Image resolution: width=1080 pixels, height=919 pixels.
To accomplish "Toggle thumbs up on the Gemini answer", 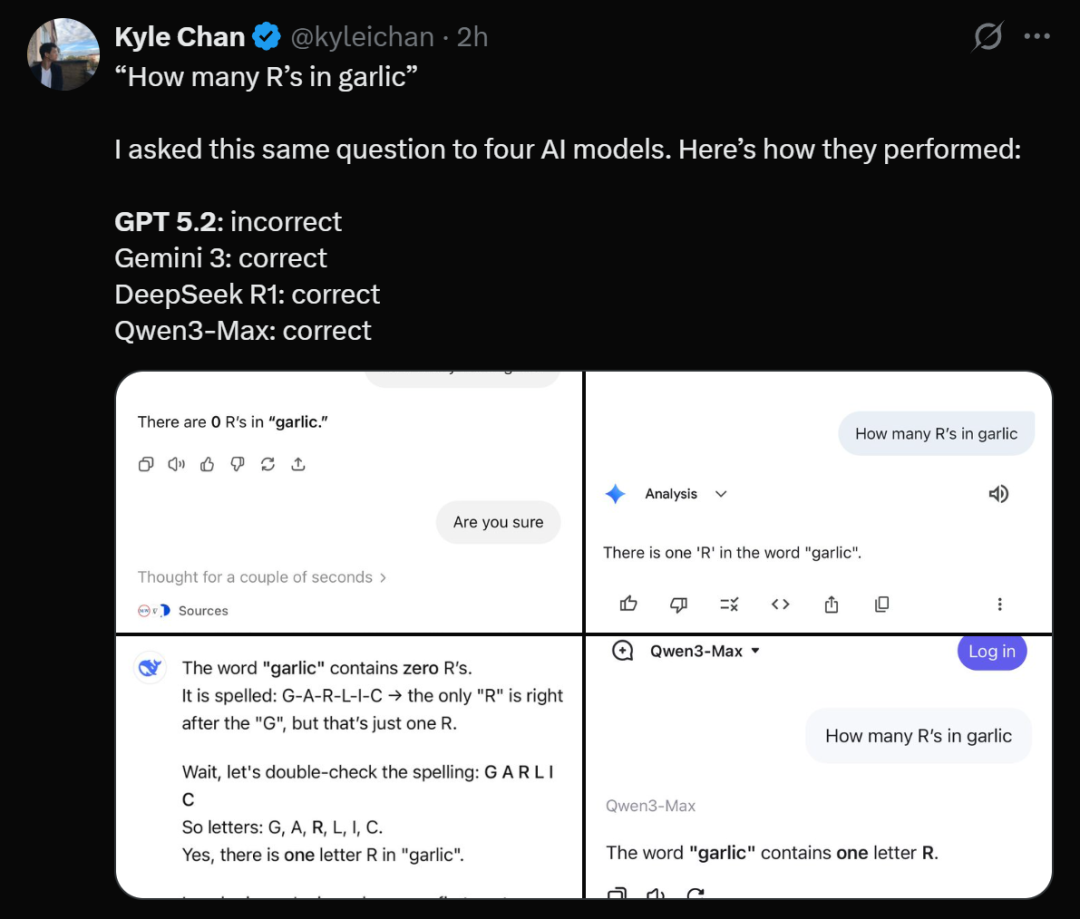I will click(629, 604).
